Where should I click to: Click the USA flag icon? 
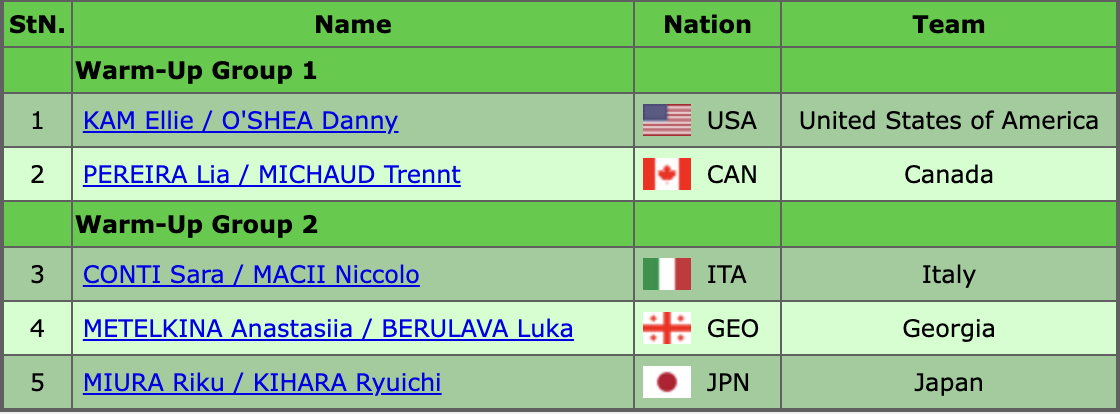click(x=667, y=121)
